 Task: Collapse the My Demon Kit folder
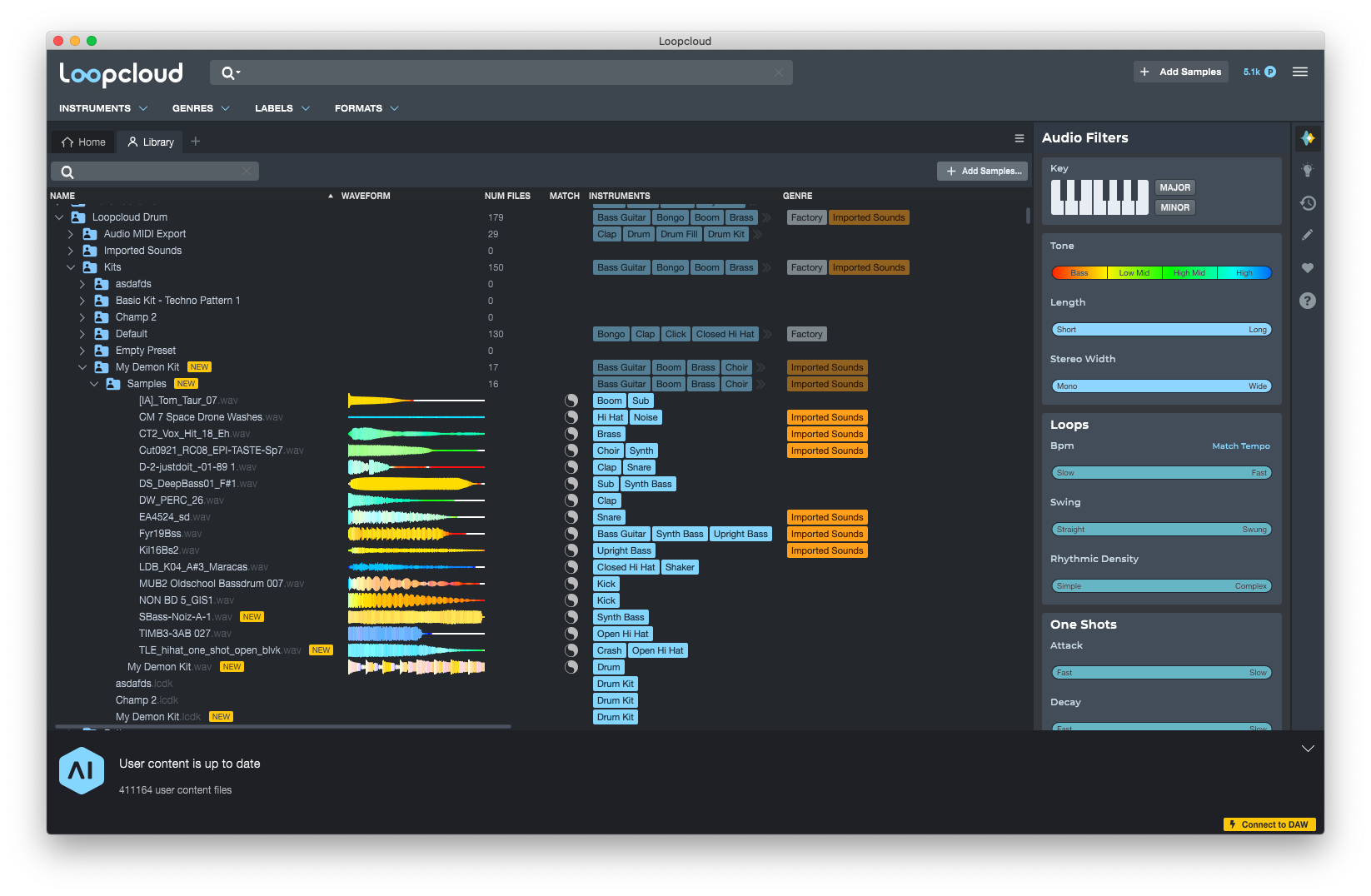pos(82,367)
